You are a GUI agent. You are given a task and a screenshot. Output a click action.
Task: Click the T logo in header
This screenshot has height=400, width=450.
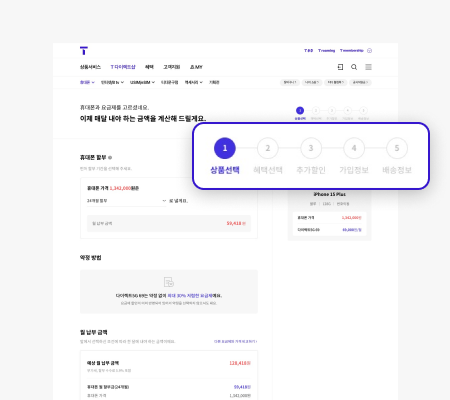point(84,51)
